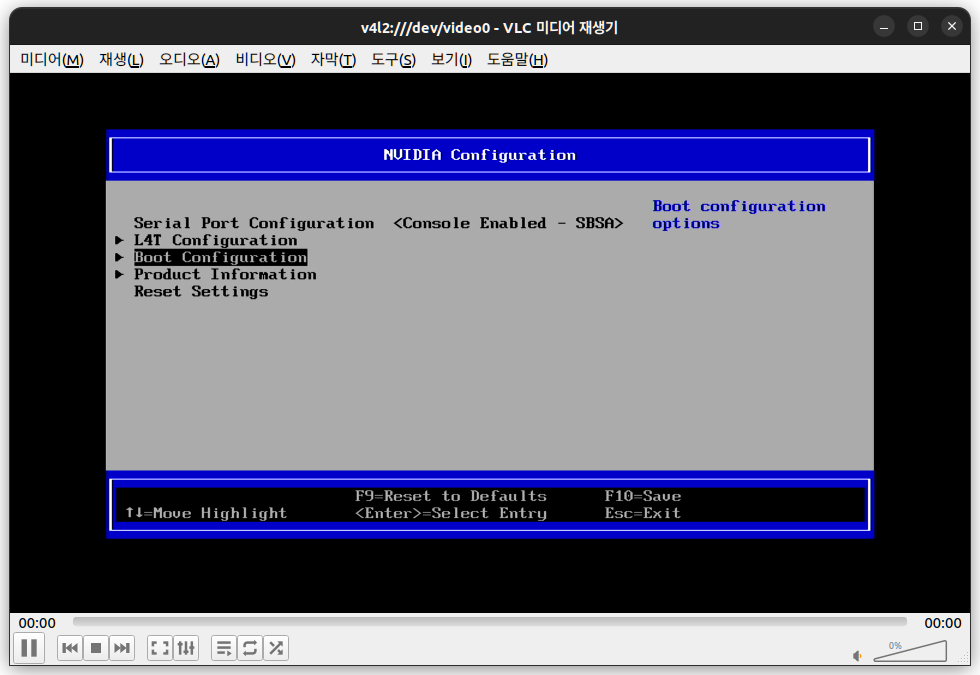Image resolution: width=980 pixels, height=675 pixels.
Task: Skip to next media item
Action: [122, 648]
